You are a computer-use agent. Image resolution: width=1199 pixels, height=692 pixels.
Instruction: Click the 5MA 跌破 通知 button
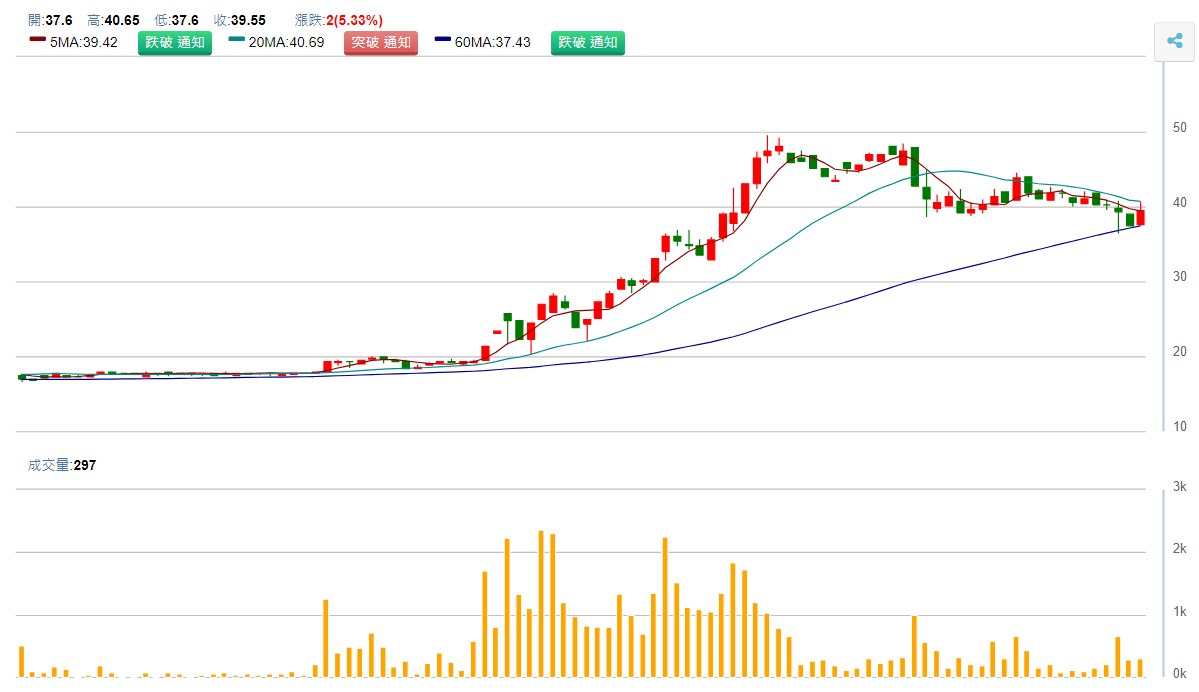click(175, 42)
